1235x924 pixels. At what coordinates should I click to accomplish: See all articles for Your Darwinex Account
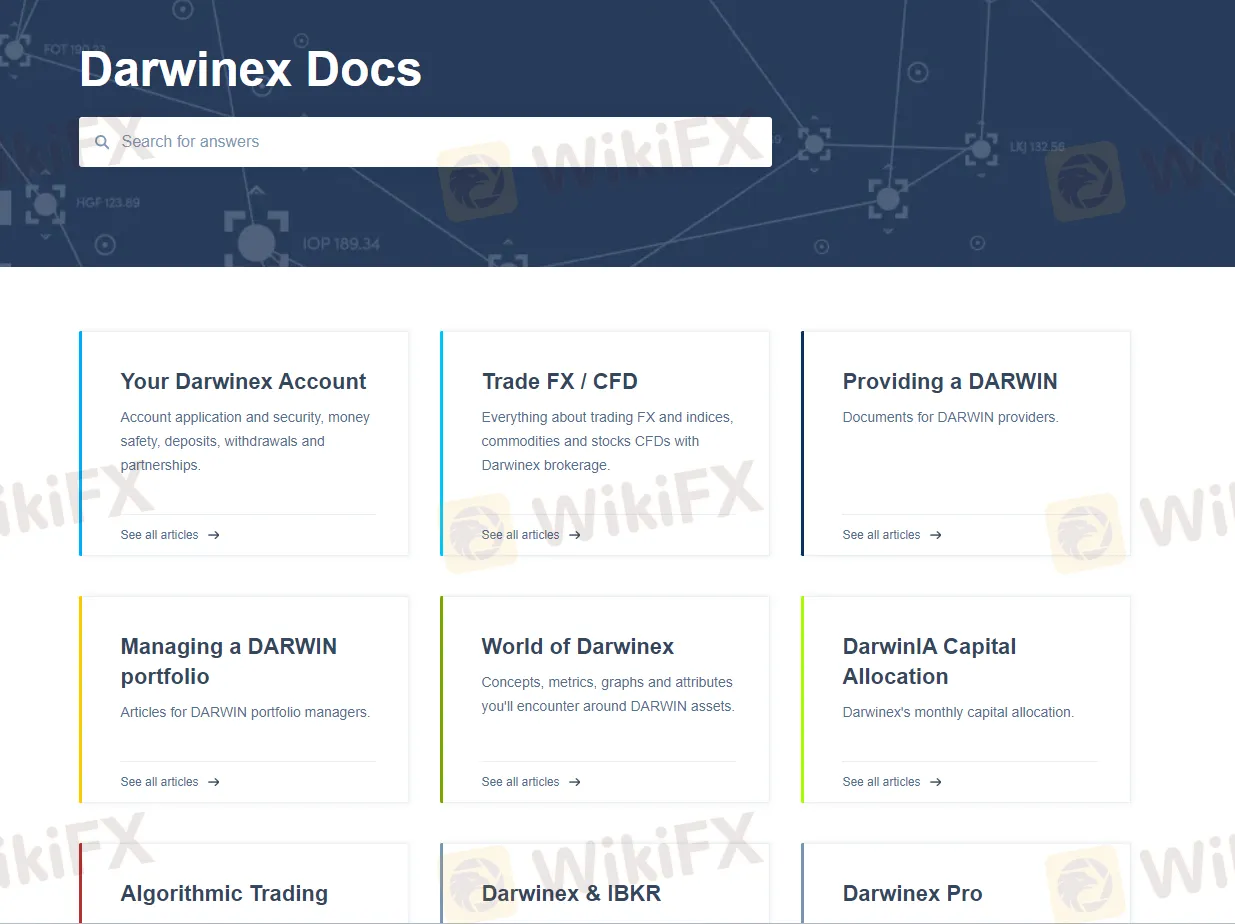click(x=159, y=535)
